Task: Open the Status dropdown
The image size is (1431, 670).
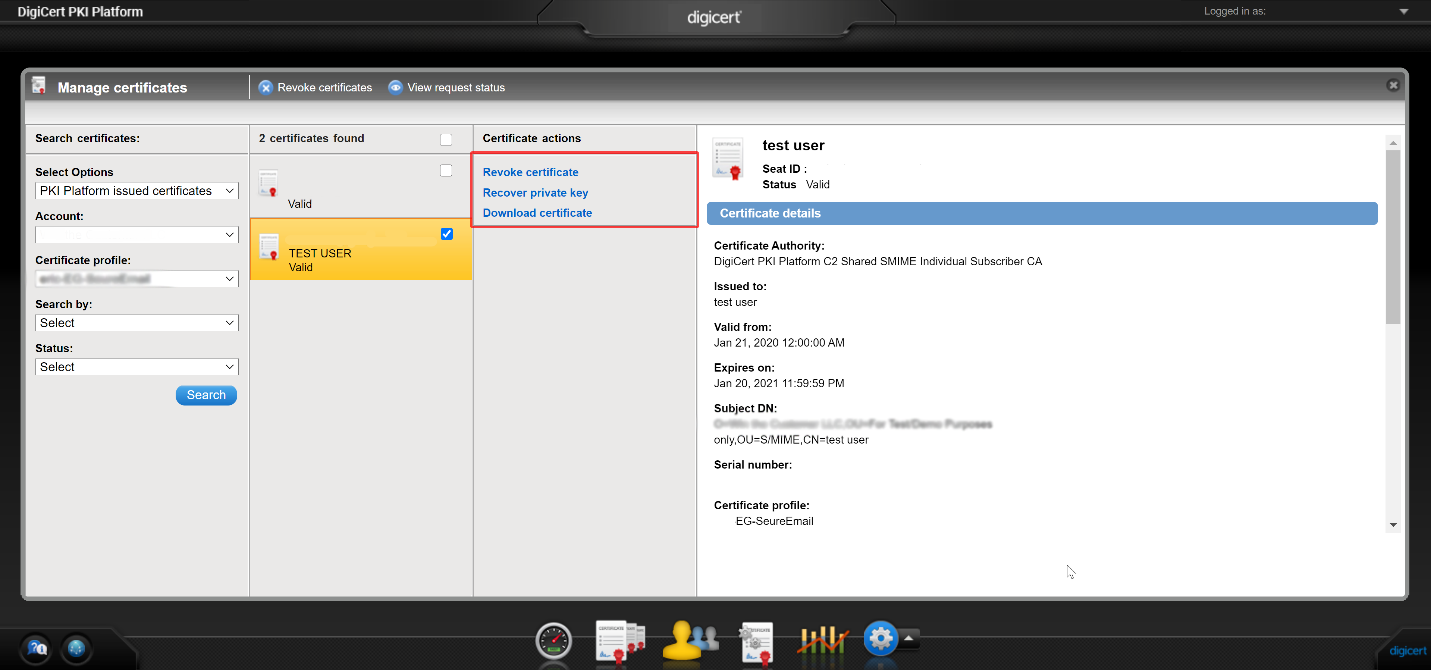Action: [137, 367]
